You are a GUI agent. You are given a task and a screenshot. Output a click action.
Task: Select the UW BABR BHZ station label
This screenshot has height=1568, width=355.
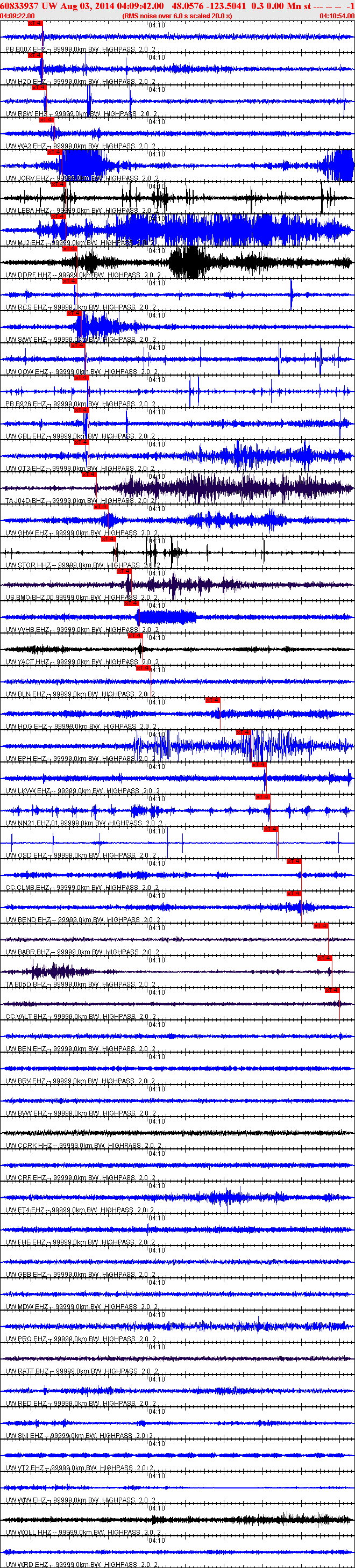click(82, 953)
